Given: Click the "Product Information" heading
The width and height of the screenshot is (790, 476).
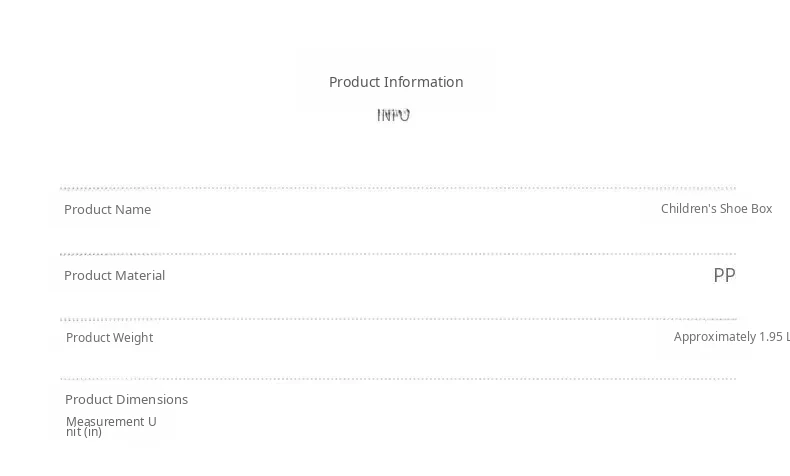Looking at the screenshot, I should [x=396, y=82].
